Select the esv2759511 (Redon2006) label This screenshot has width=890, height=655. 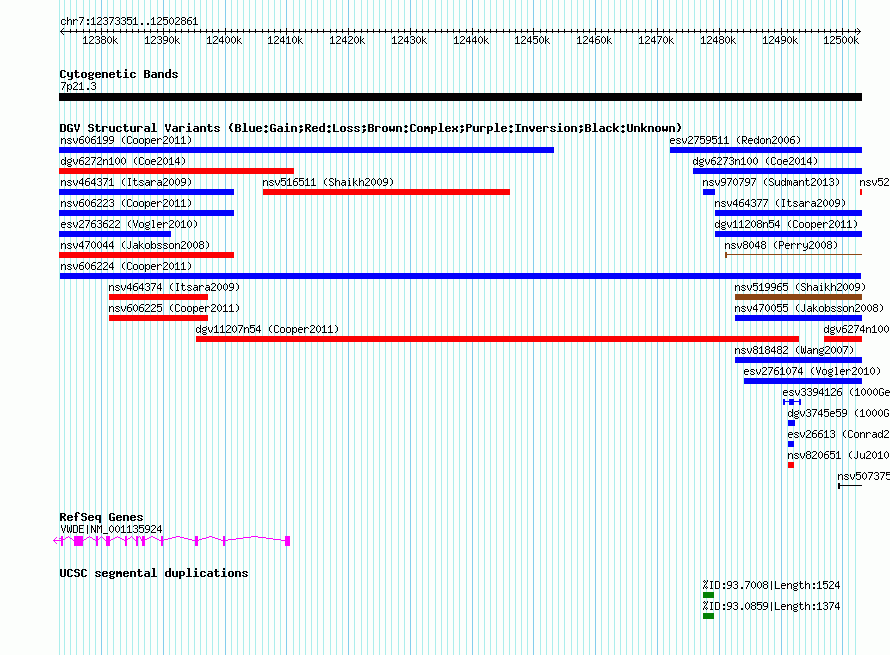[735, 140]
